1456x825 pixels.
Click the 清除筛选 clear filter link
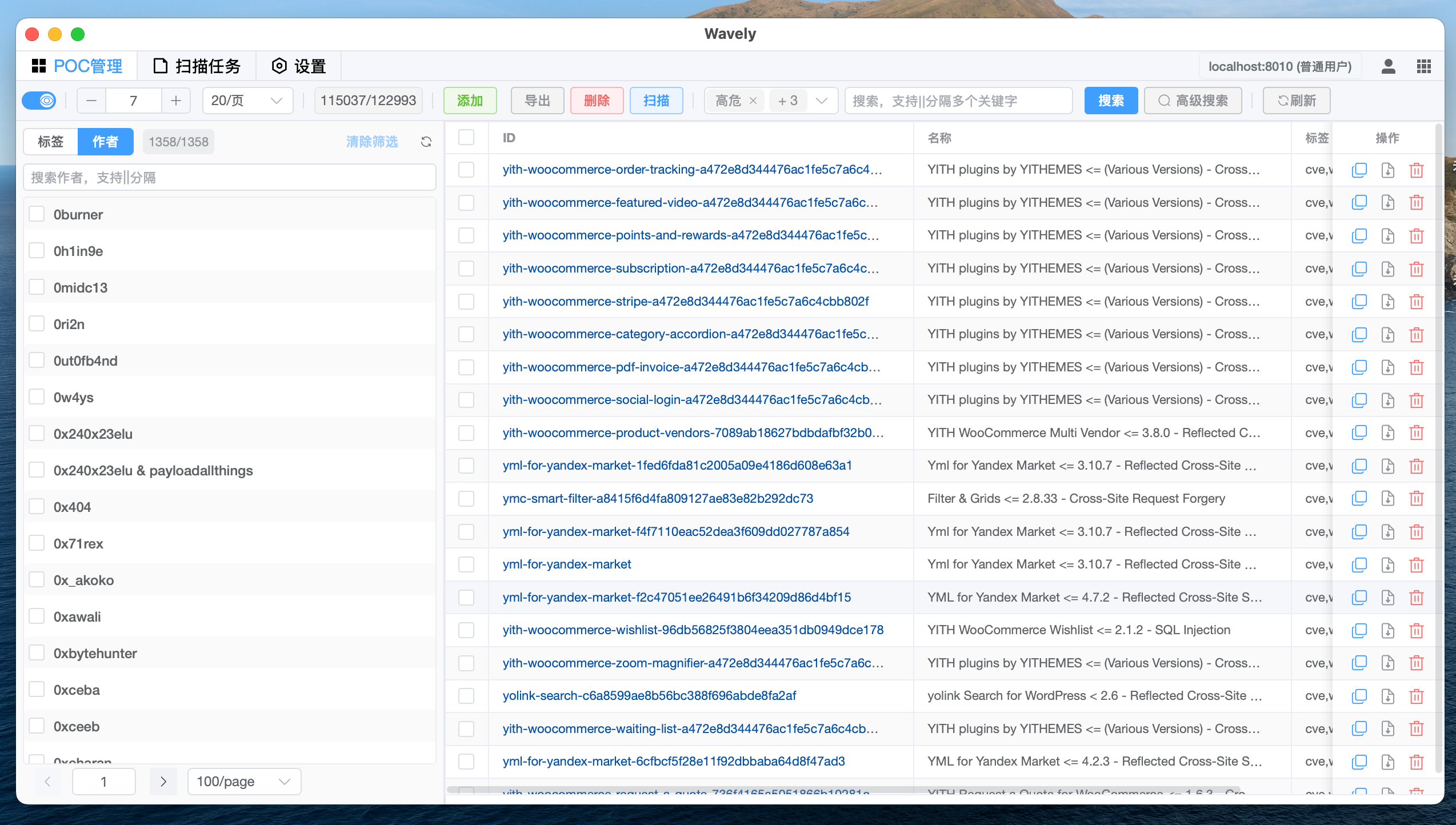point(372,142)
